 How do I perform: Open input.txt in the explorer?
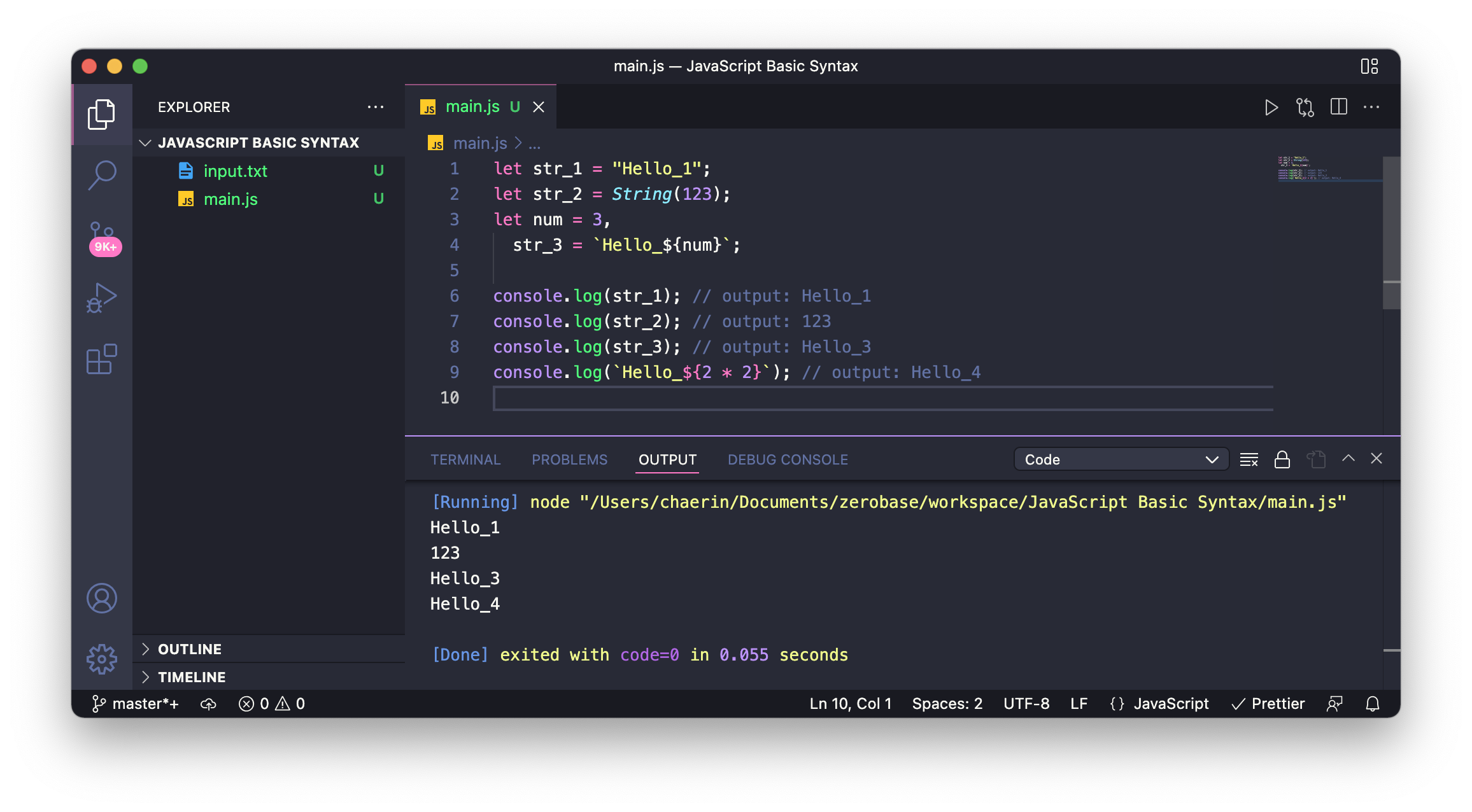click(235, 171)
